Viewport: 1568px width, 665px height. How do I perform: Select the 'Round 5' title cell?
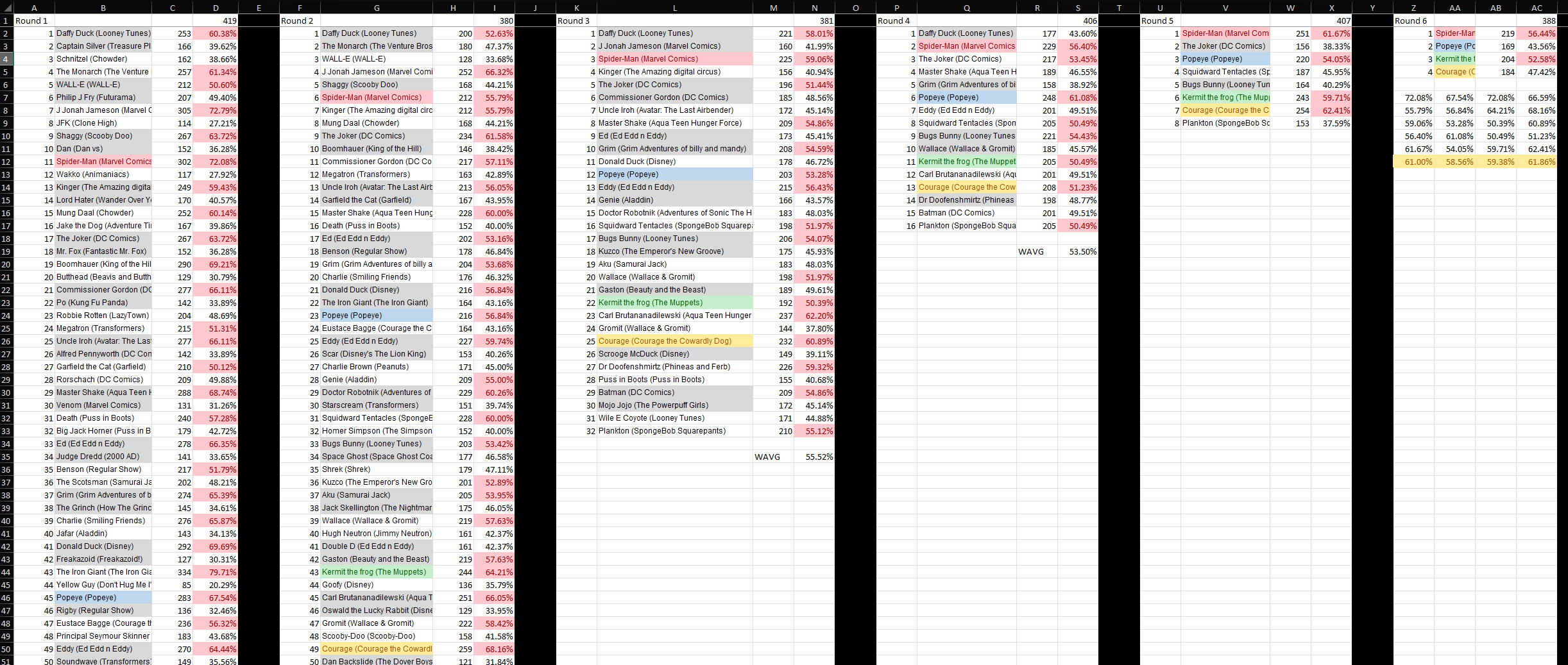point(1160,21)
